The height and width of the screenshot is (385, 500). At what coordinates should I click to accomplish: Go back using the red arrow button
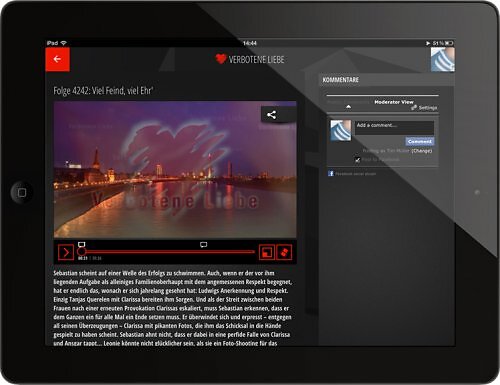pyautogui.click(x=57, y=59)
